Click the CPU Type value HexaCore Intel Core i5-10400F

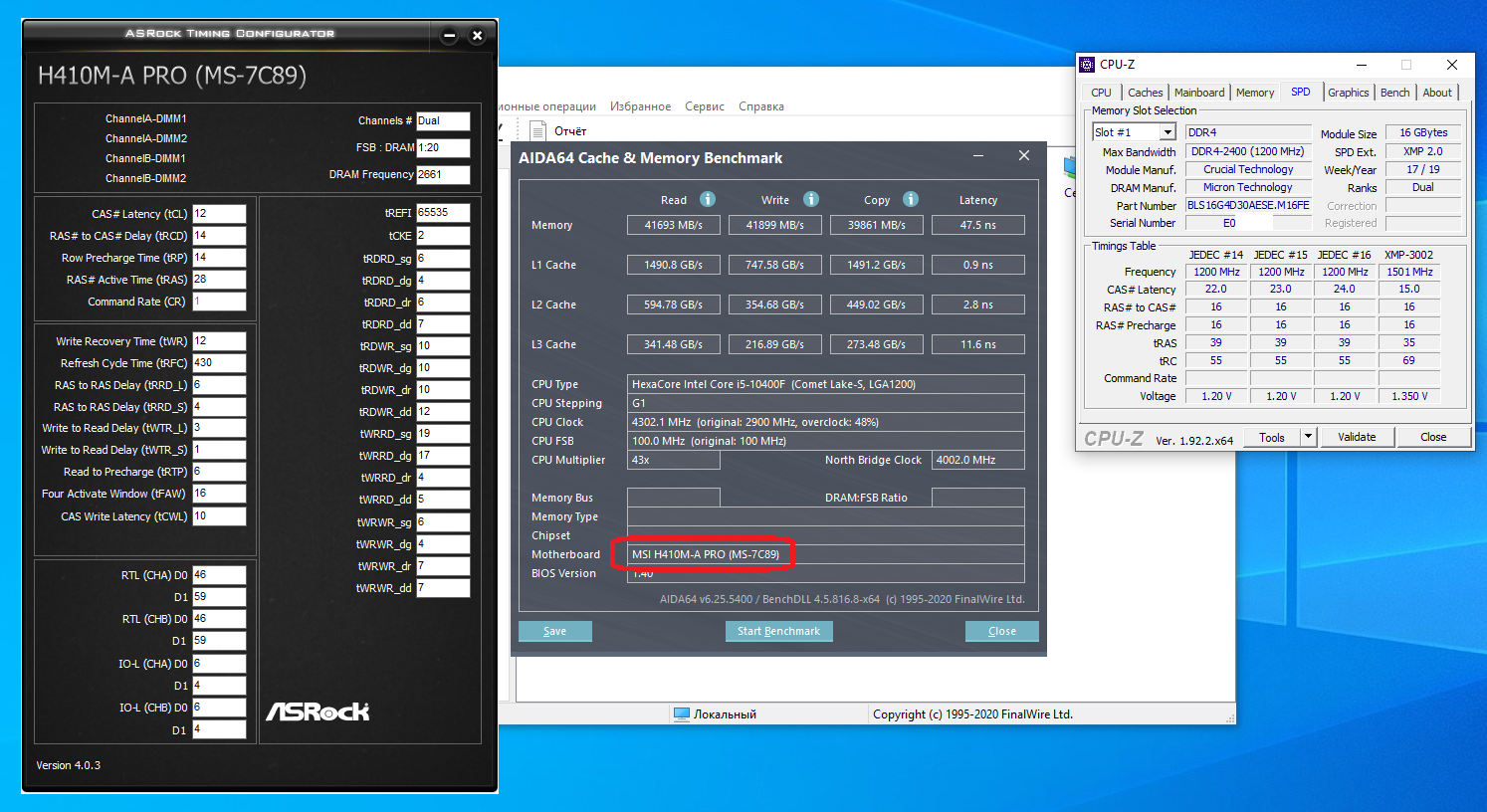click(825, 384)
